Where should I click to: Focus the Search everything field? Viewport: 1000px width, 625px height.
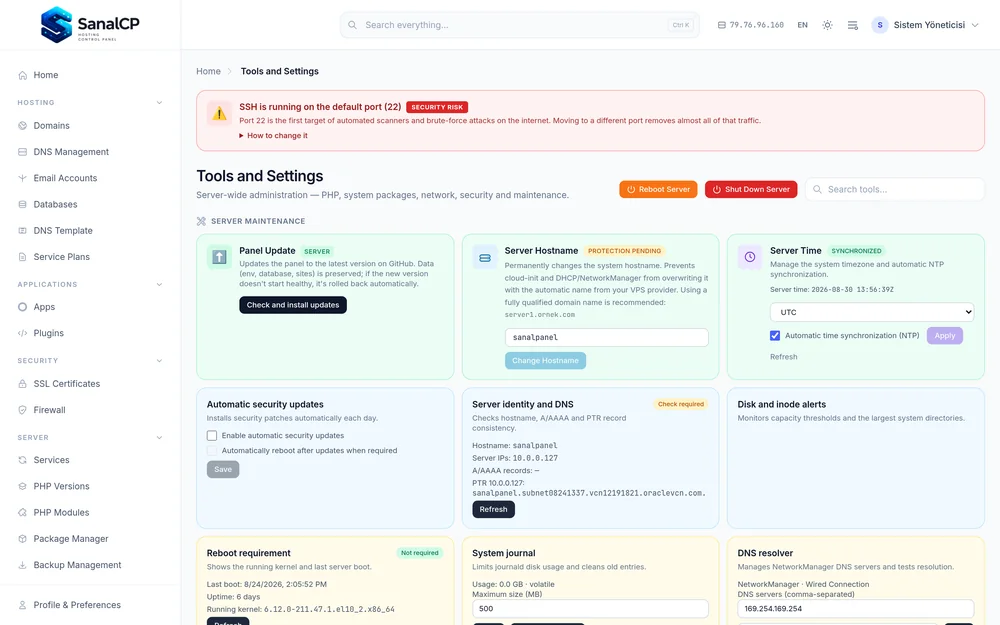click(520, 25)
